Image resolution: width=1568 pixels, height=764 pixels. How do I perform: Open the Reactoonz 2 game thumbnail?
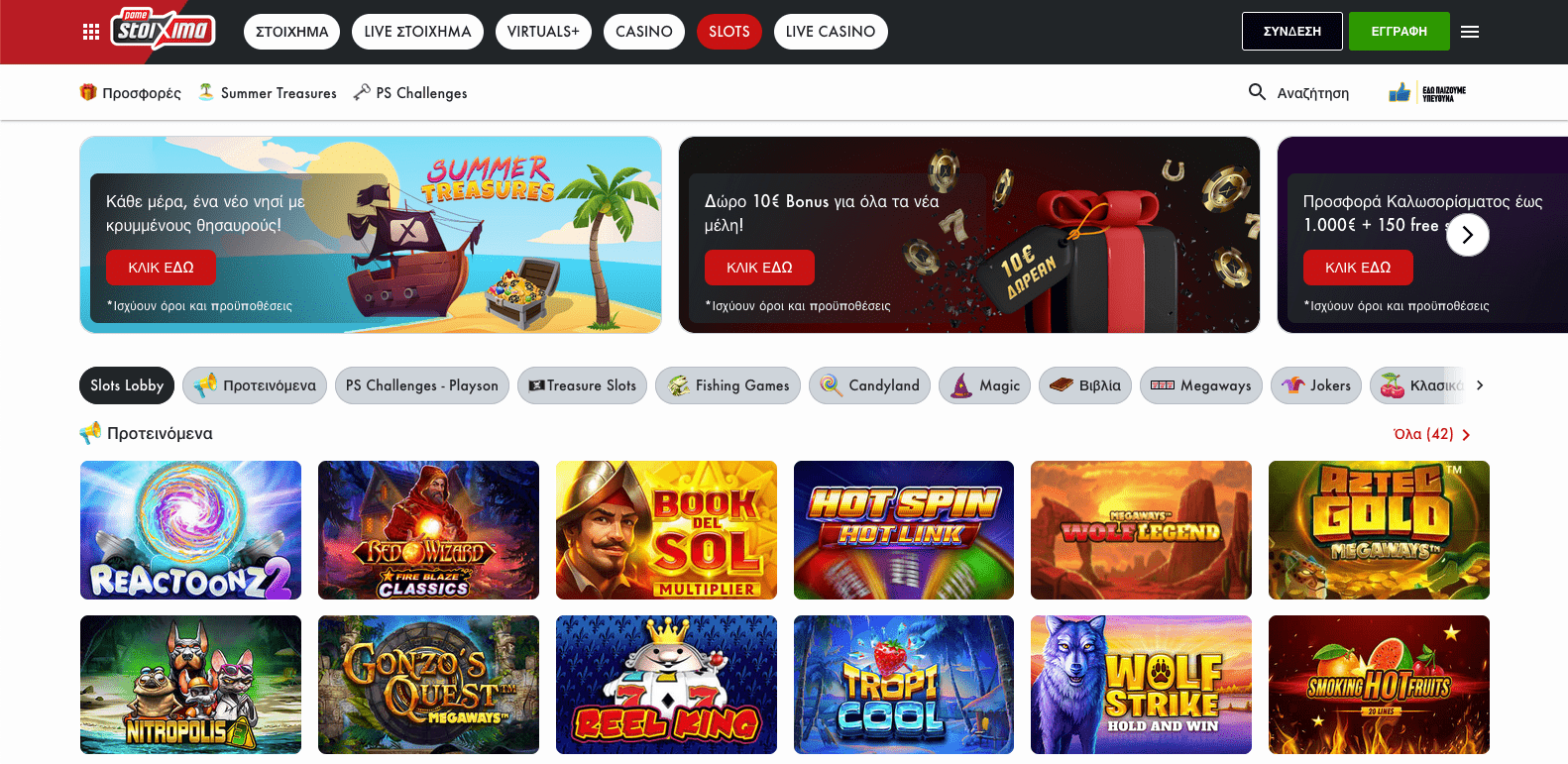[x=190, y=530]
